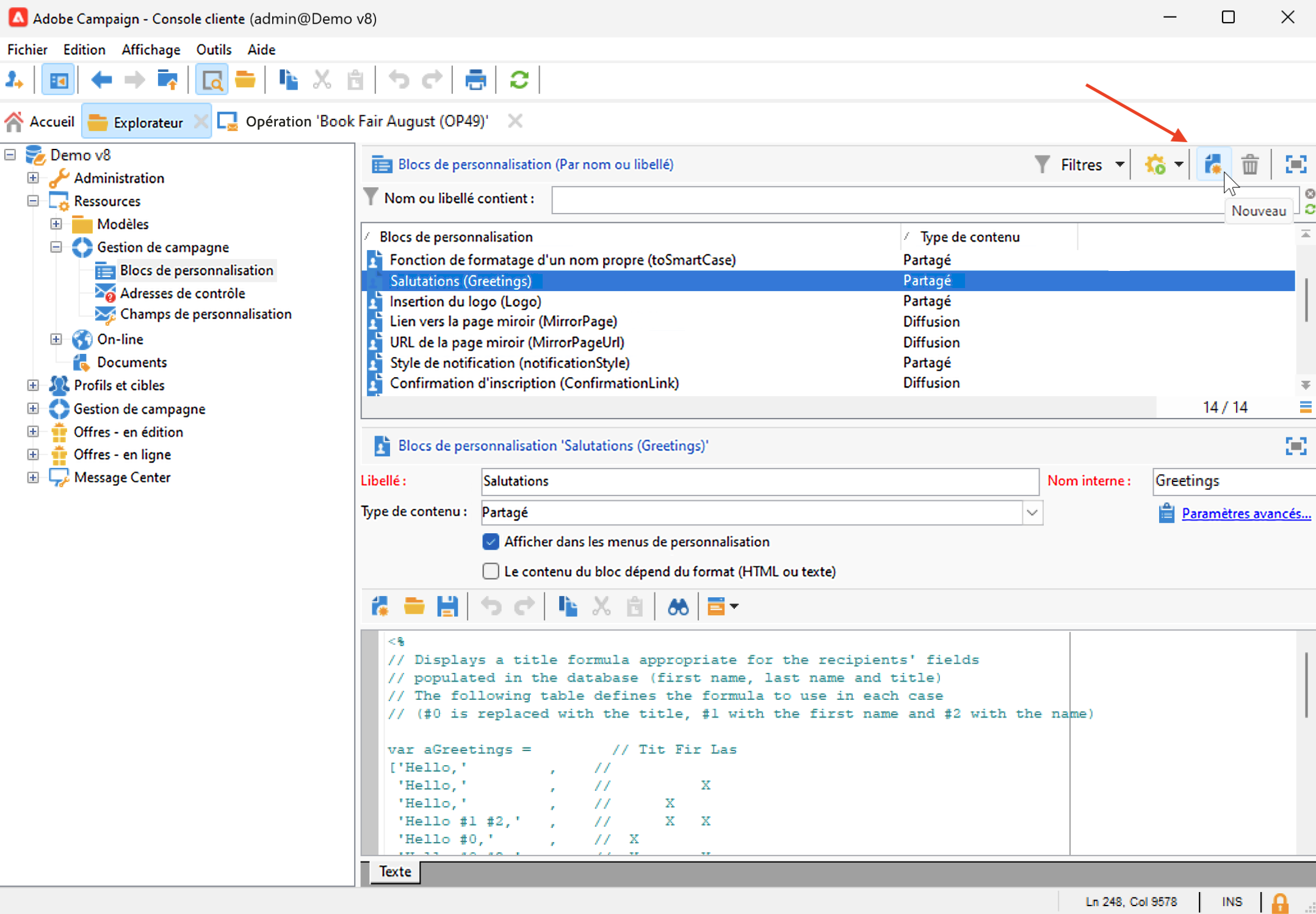Click the blue back arrow icon
This screenshot has width=1316, height=914.
click(x=101, y=80)
